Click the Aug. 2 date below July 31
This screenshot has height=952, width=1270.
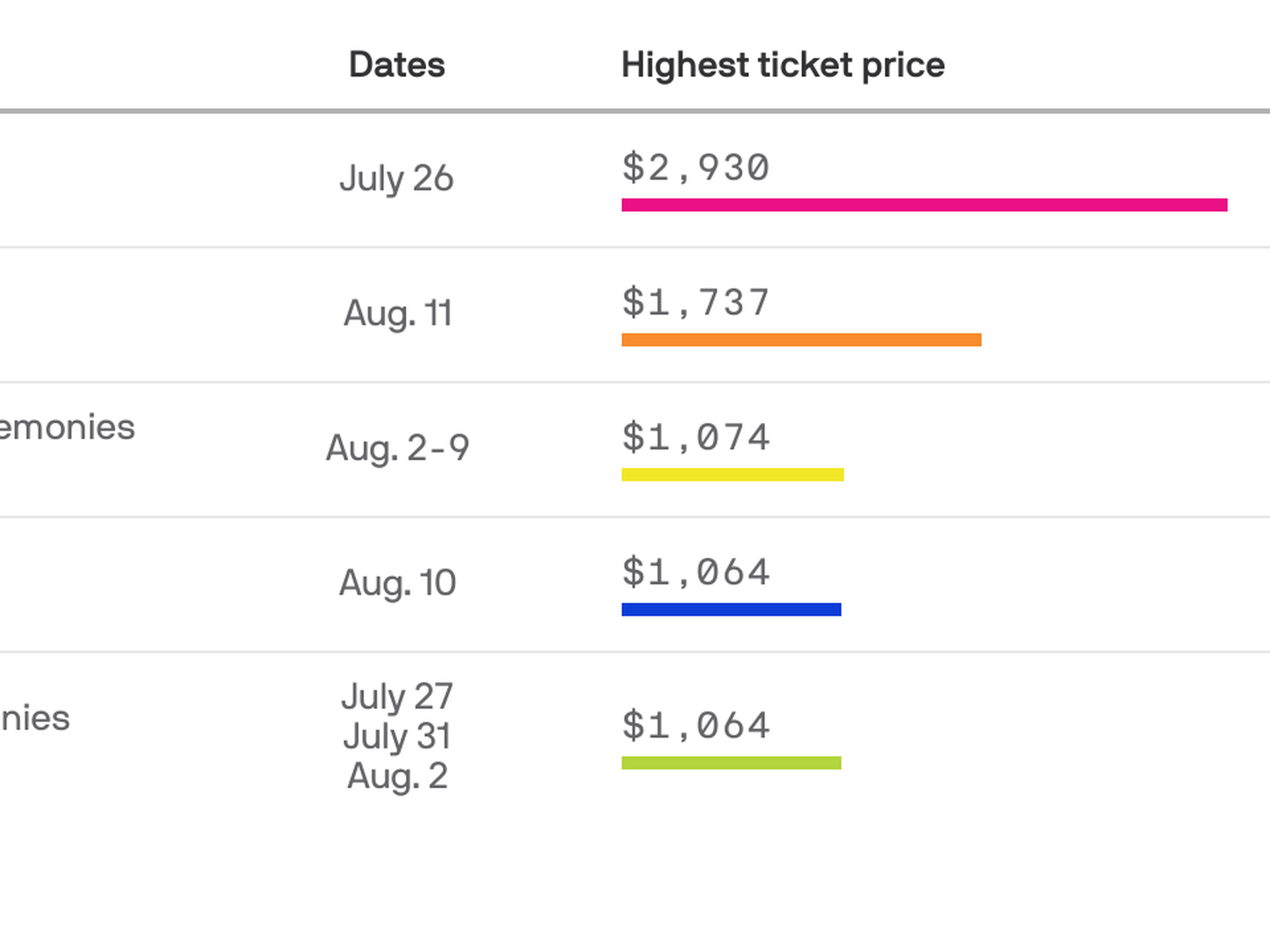point(398,776)
